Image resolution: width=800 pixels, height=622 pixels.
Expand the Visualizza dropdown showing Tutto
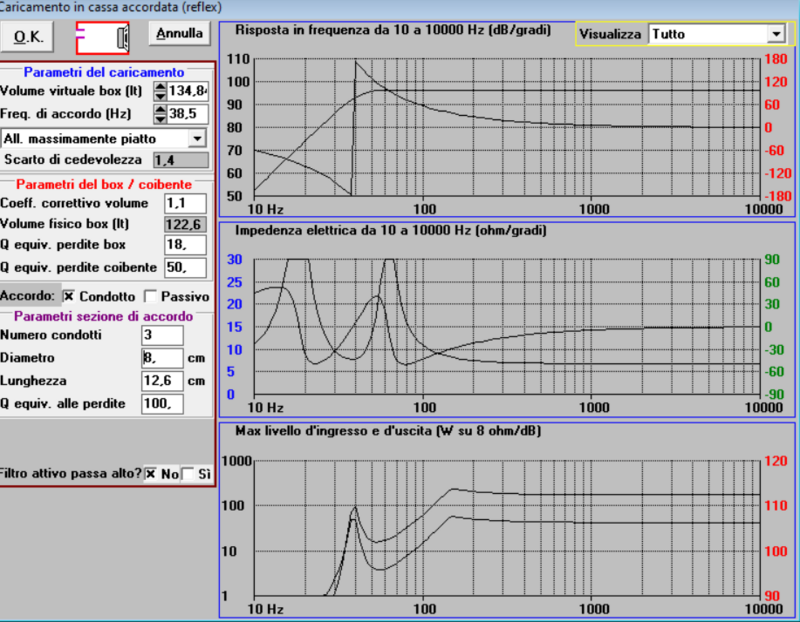point(776,34)
